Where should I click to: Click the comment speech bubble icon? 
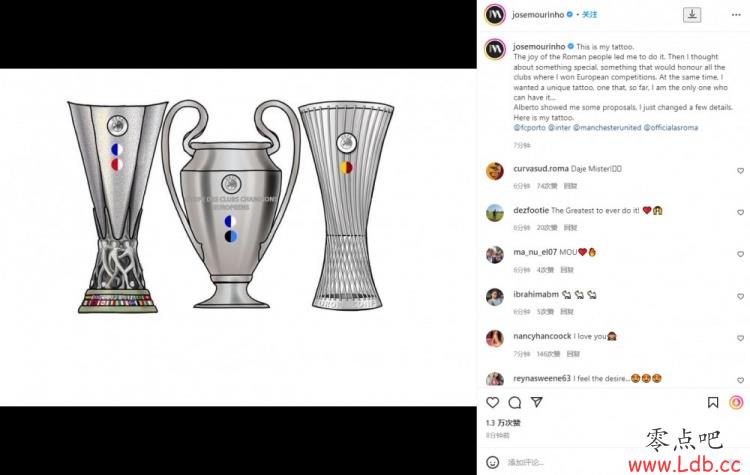[x=515, y=402]
